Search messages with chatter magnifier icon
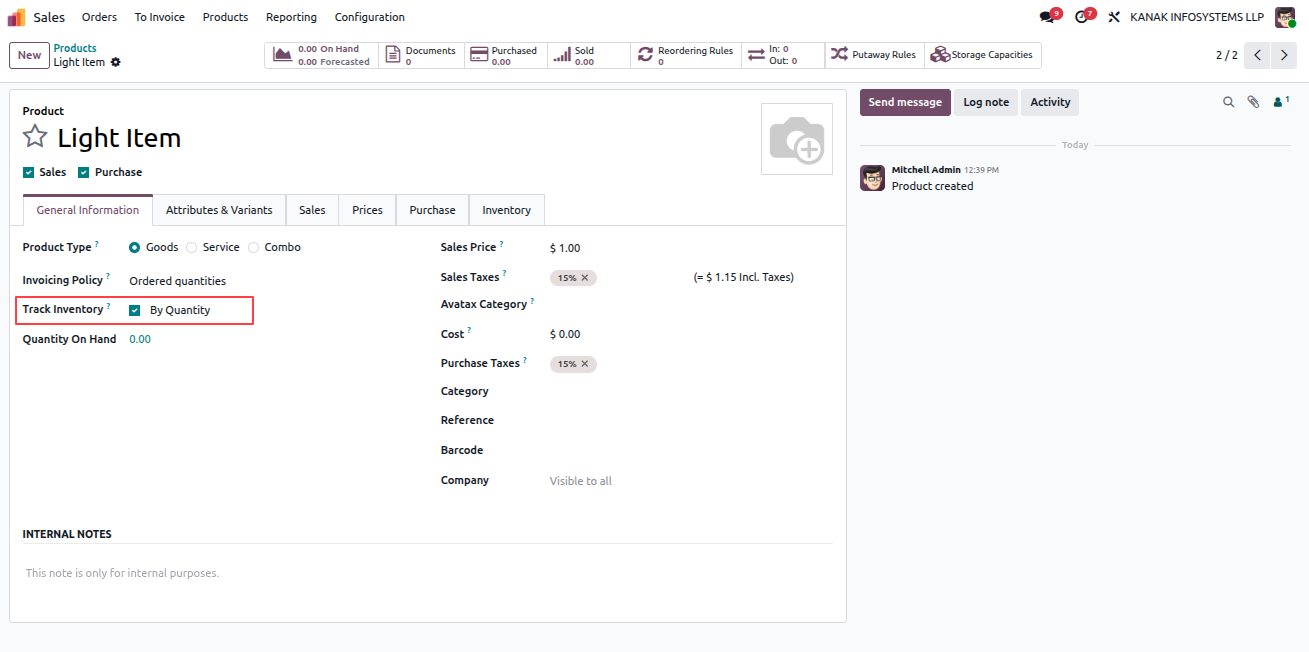 [1229, 102]
